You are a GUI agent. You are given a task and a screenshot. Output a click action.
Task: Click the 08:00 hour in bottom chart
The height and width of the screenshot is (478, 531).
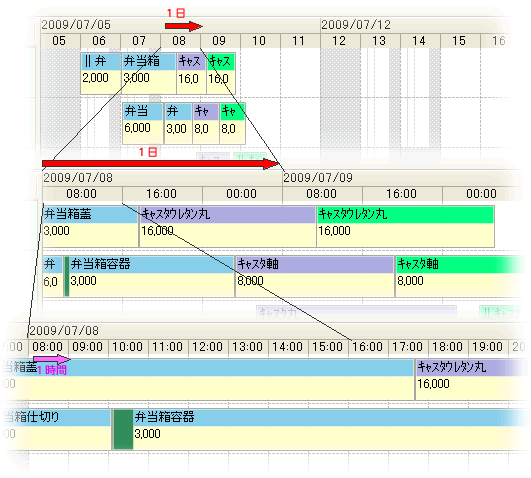(x=48, y=347)
